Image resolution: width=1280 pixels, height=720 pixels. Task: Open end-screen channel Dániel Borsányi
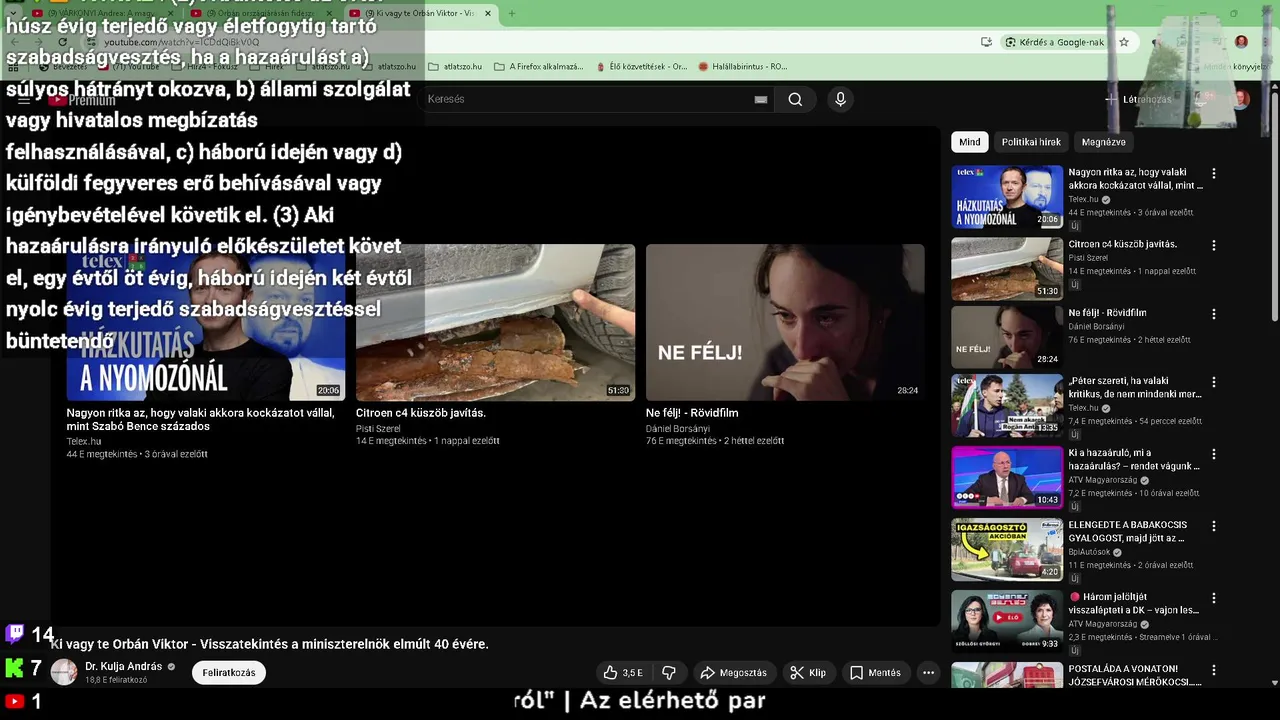click(678, 428)
